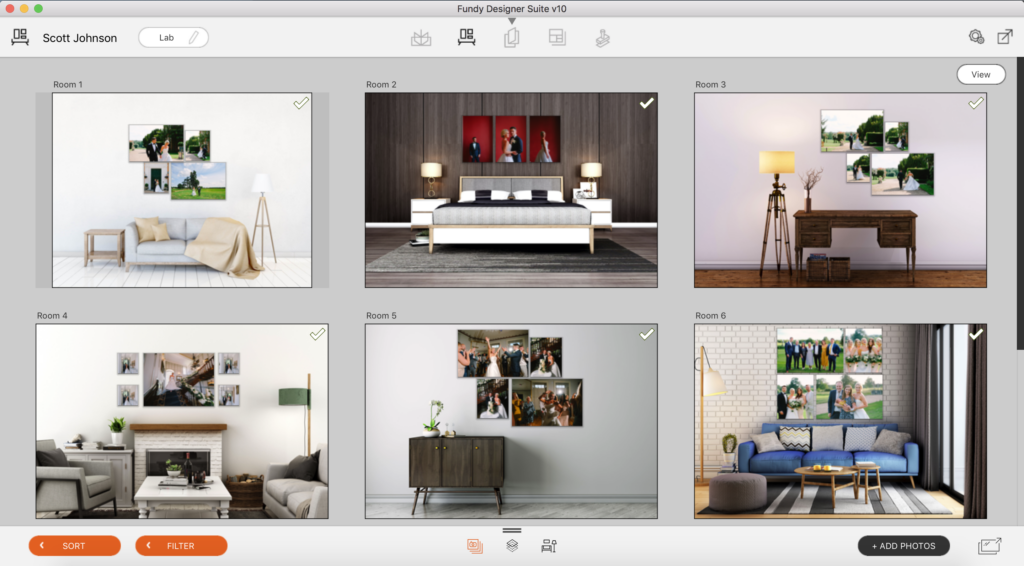1024x566 pixels.
Task: Click the Room 5 label
Action: [x=381, y=315]
